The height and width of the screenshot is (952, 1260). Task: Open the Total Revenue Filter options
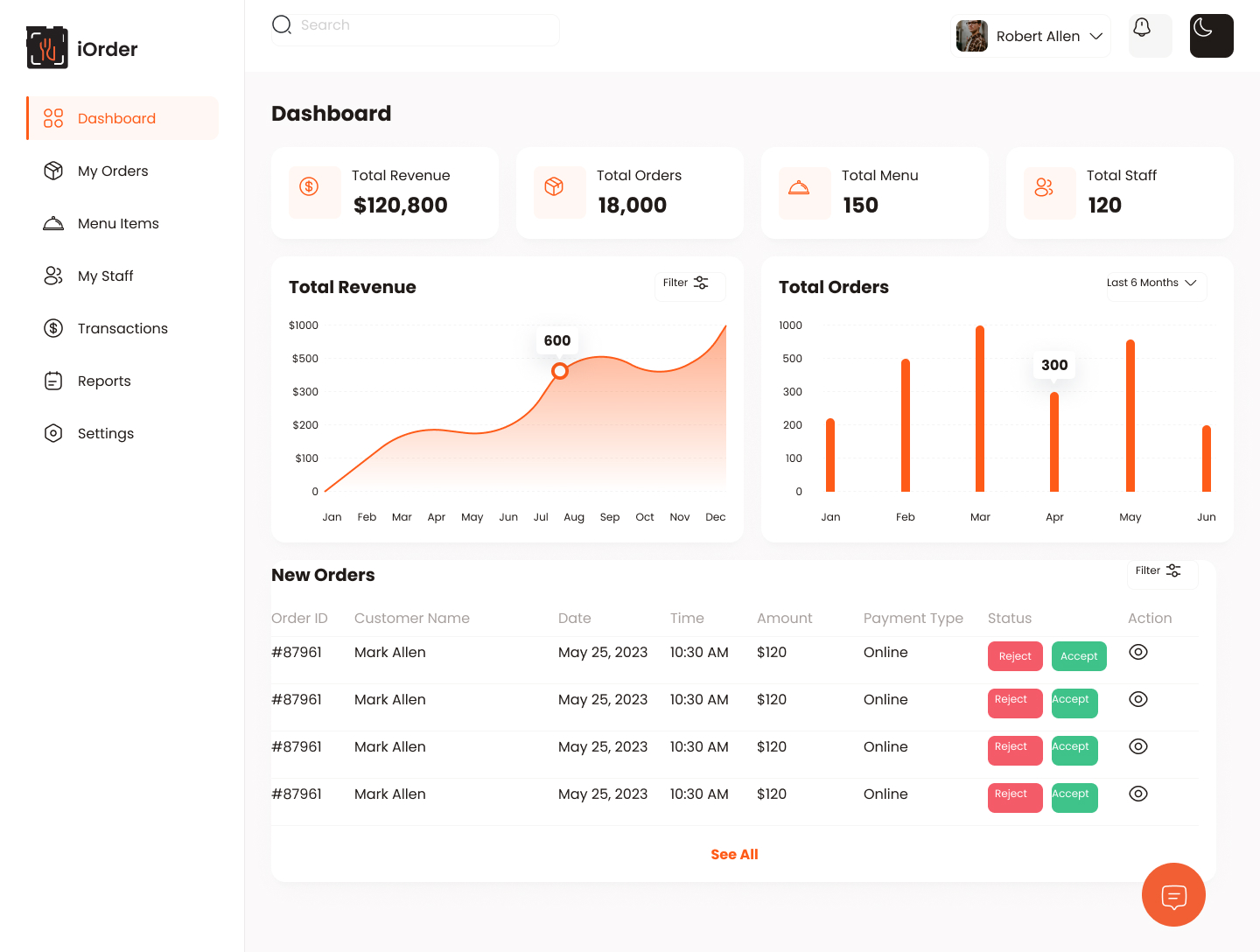point(689,283)
